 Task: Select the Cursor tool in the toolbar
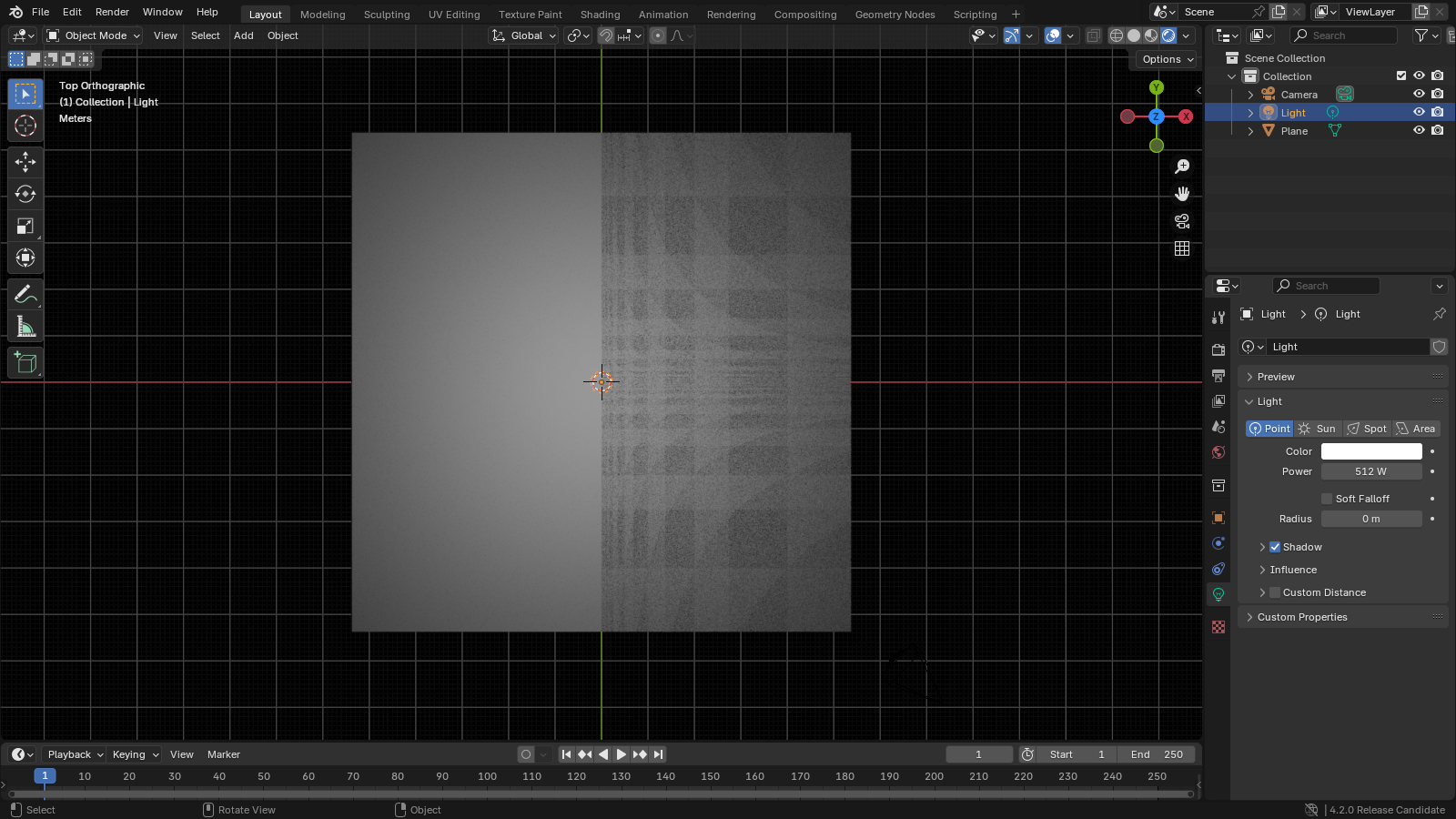point(25,126)
